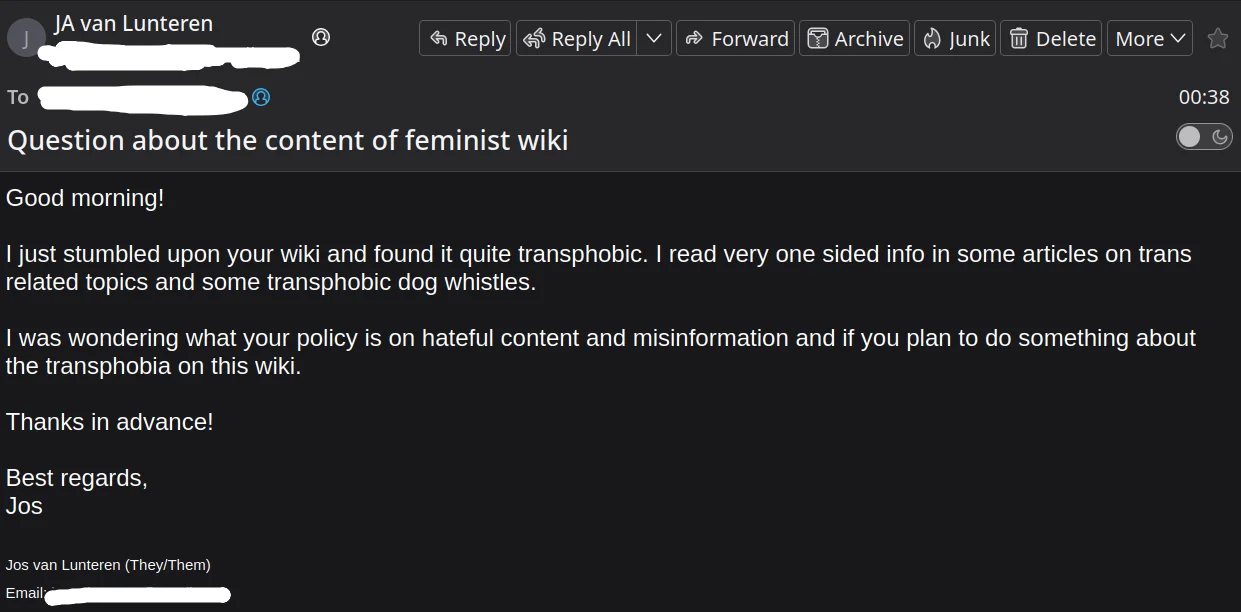Expand the More actions menu

(x=1149, y=38)
